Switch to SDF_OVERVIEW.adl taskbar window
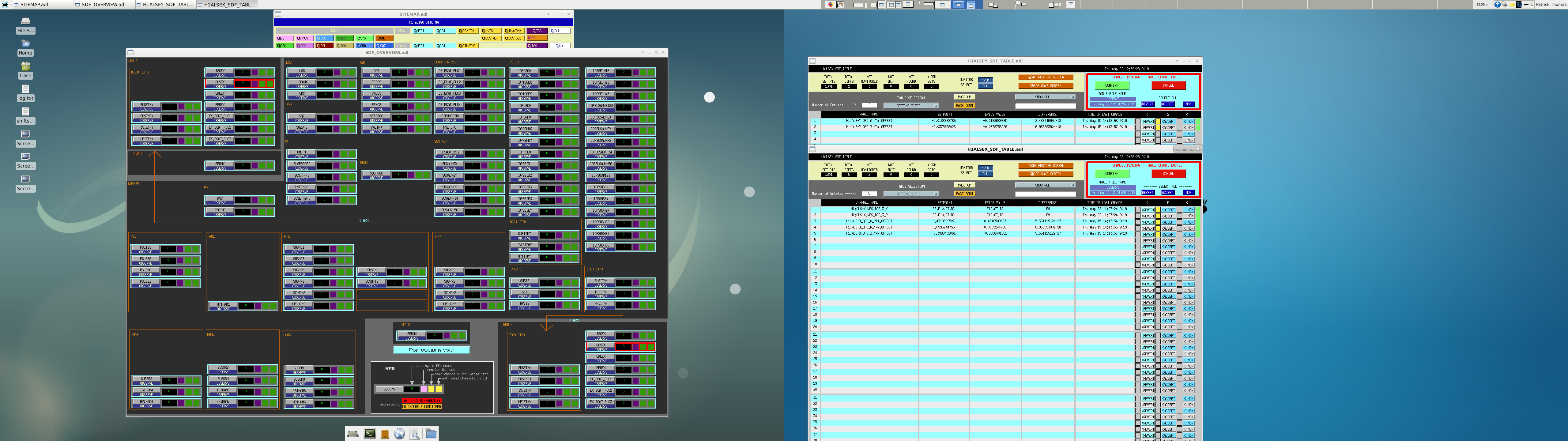Viewport: 1568px width, 441px height. (x=104, y=4)
